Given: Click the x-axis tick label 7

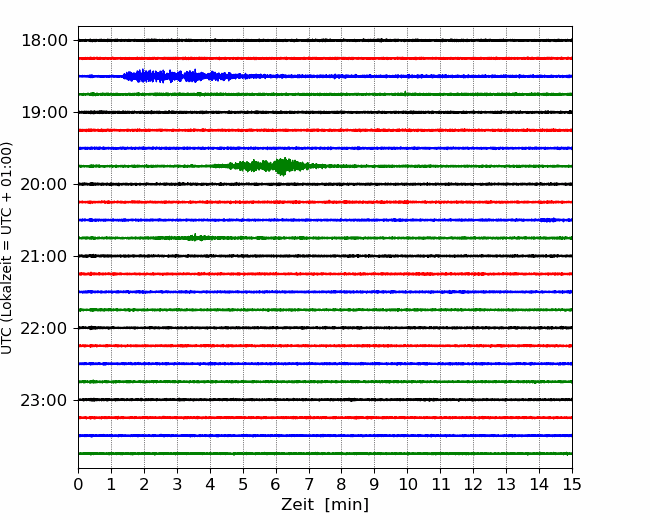Looking at the screenshot, I should coord(309,484).
